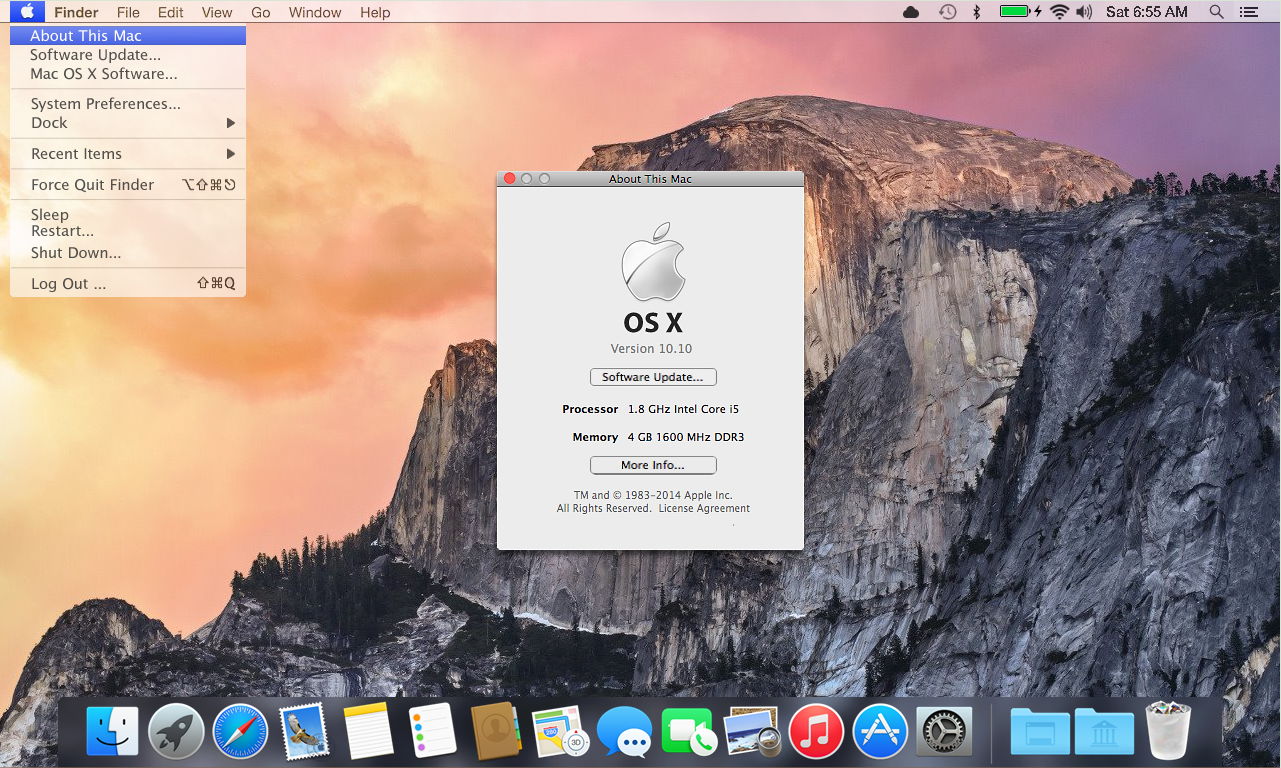Open Maps icon in dock
Image resolution: width=1281 pixels, height=768 pixels.
(560, 731)
